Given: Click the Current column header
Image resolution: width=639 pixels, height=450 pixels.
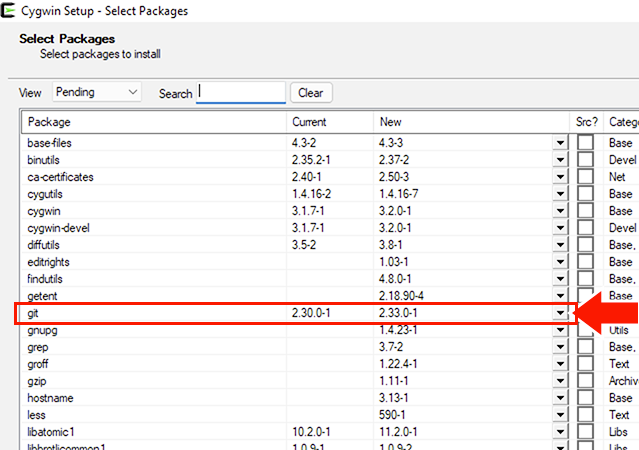Looking at the screenshot, I should click(x=330, y=122).
